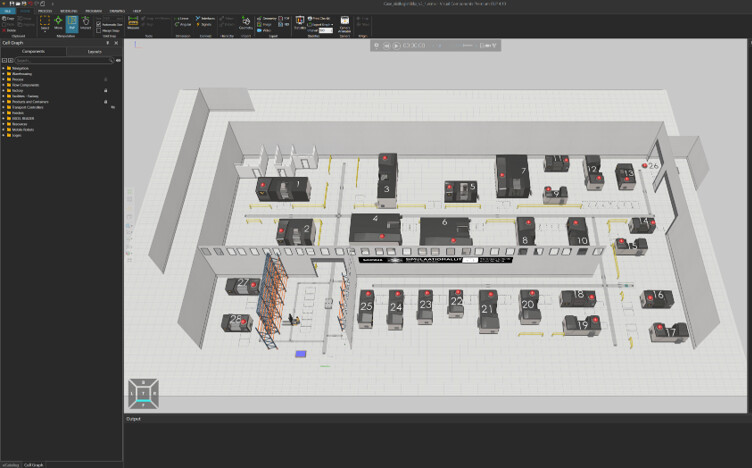The image size is (752, 468).
Task: Click the save icon in quick access toolbar
Action: [12, 3]
